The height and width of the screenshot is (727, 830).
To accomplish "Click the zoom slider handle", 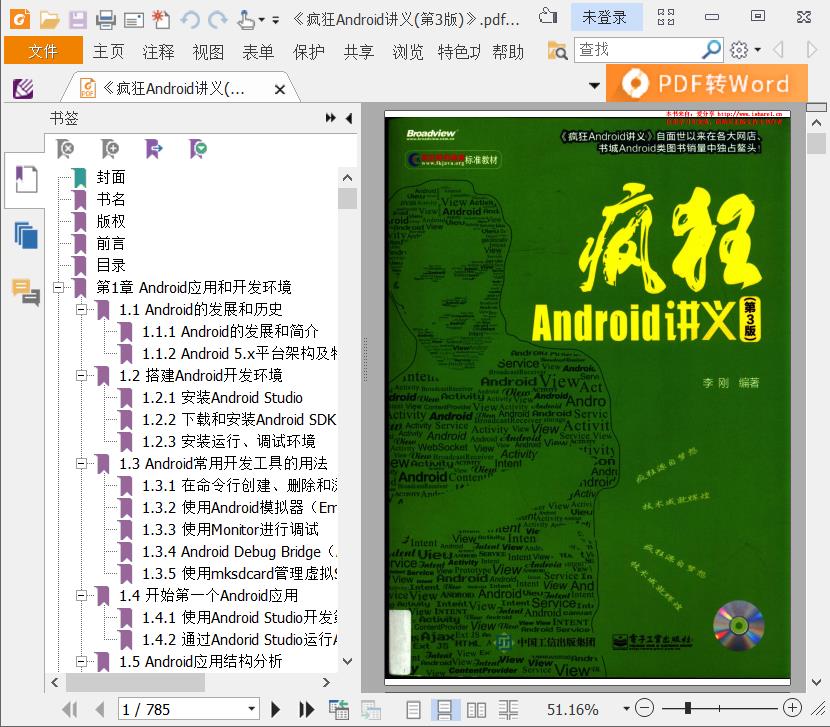I will pyautogui.click(x=688, y=708).
